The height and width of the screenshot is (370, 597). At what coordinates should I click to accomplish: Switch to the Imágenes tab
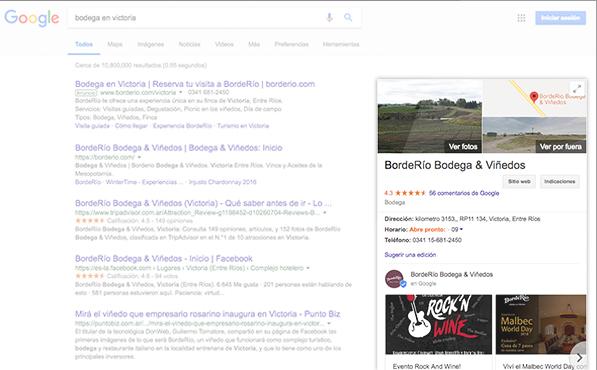[151, 44]
